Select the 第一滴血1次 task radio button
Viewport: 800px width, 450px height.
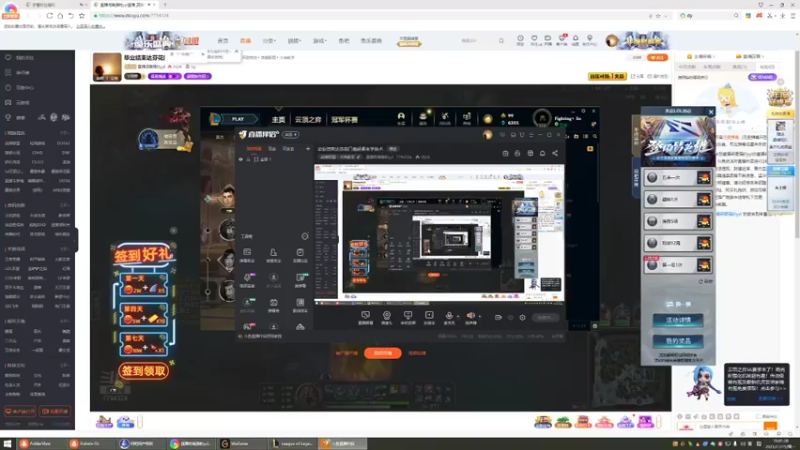point(652,265)
